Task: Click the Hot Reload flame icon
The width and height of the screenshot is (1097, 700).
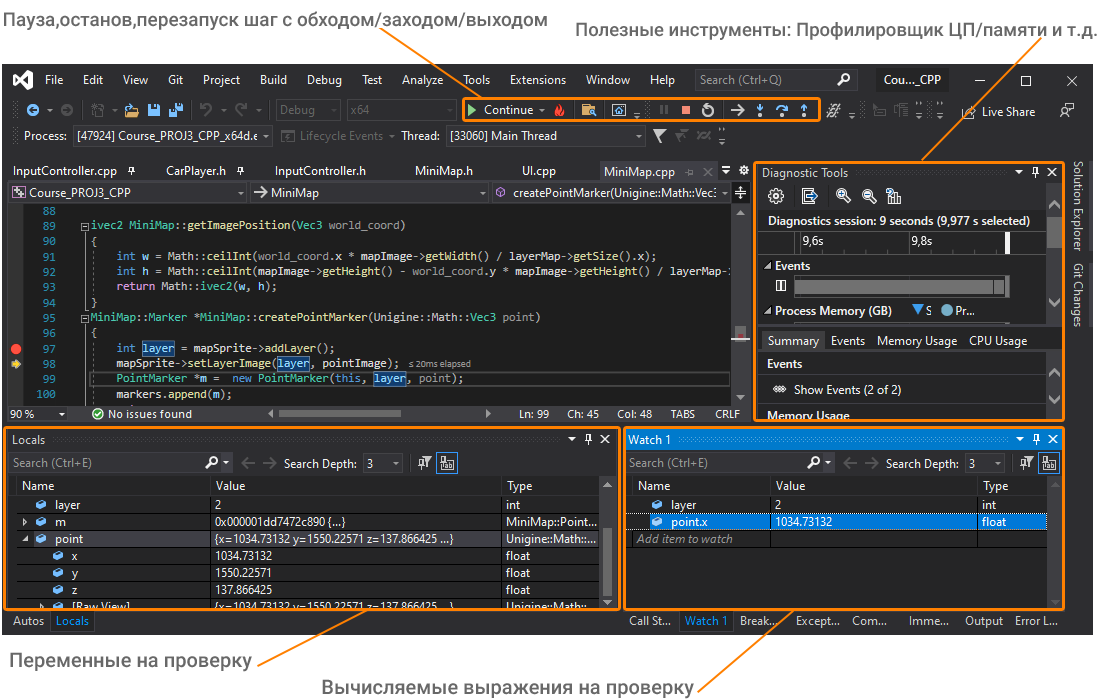Action: [x=560, y=110]
